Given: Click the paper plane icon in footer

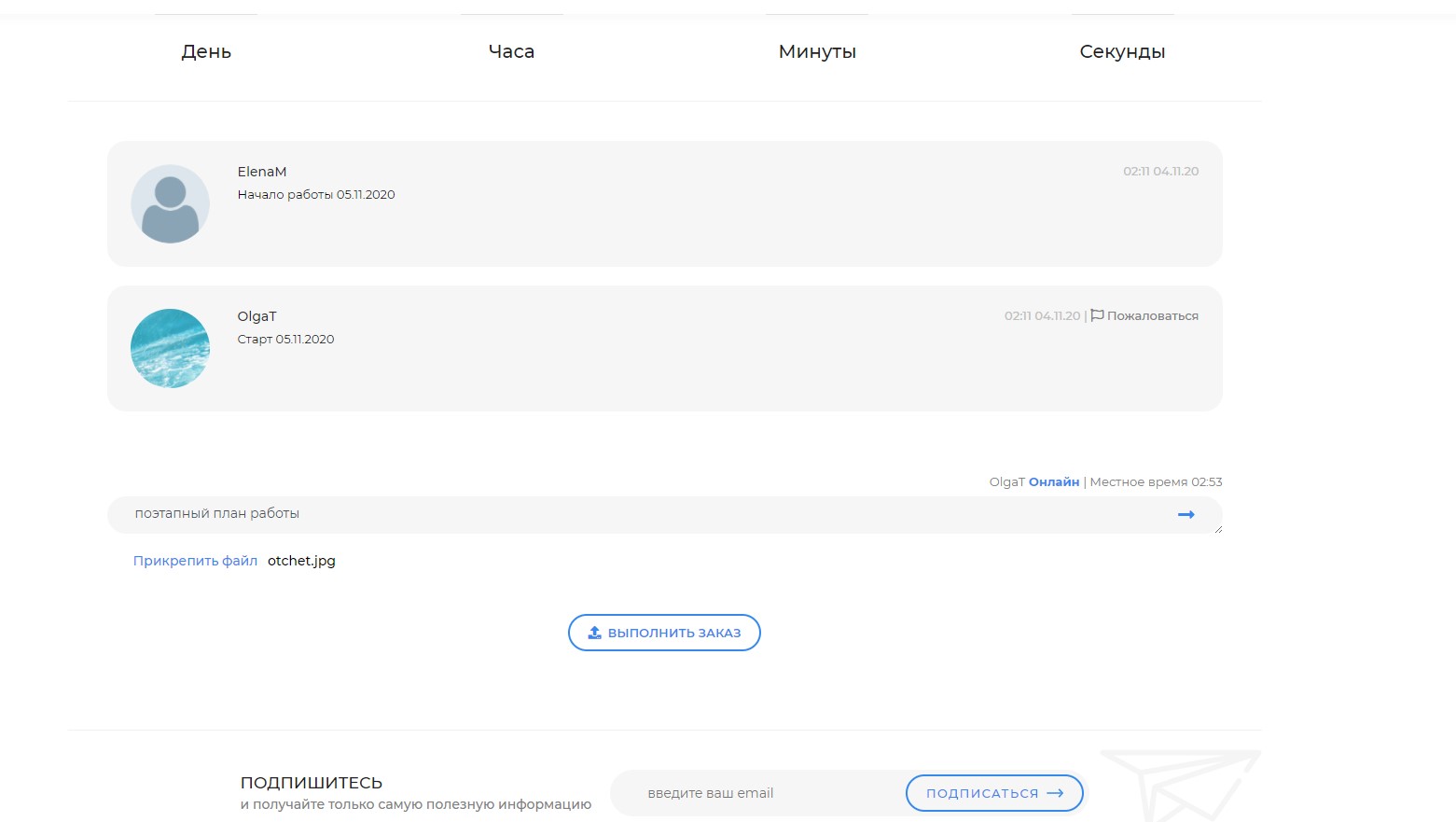Looking at the screenshot, I should (1179, 786).
